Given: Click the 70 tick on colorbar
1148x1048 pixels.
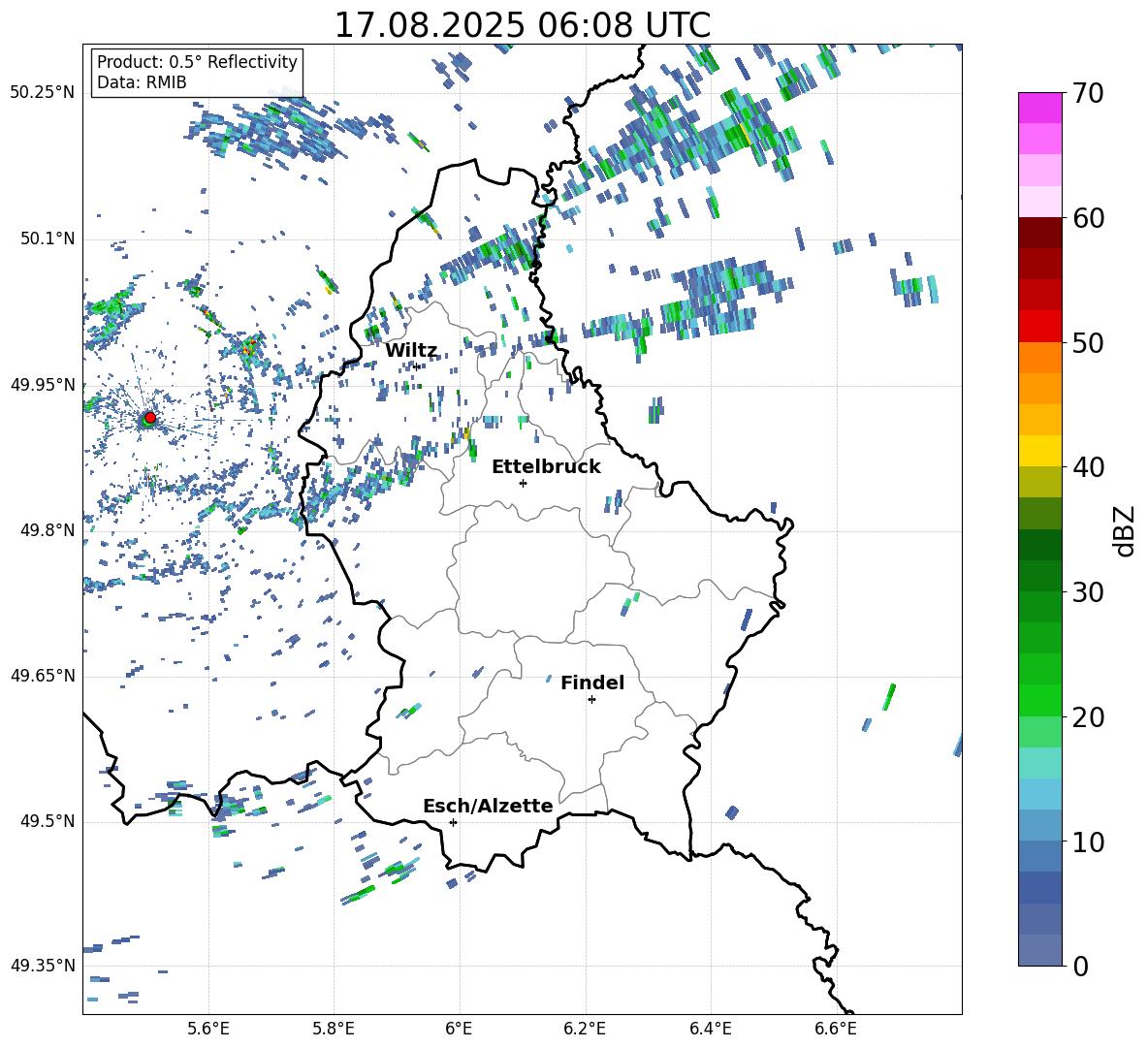Looking at the screenshot, I should pos(1088,93).
